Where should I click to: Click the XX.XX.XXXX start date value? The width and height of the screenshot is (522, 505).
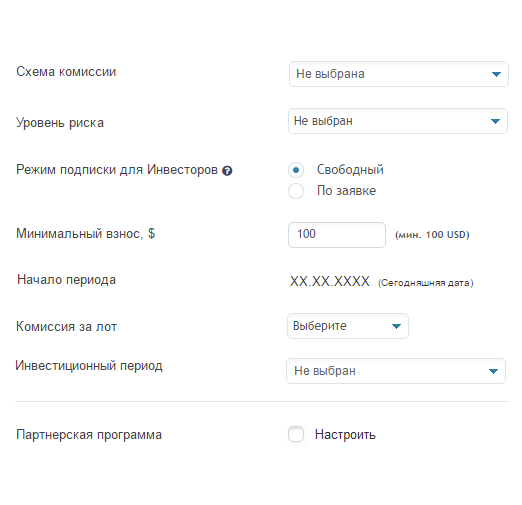coord(330,281)
